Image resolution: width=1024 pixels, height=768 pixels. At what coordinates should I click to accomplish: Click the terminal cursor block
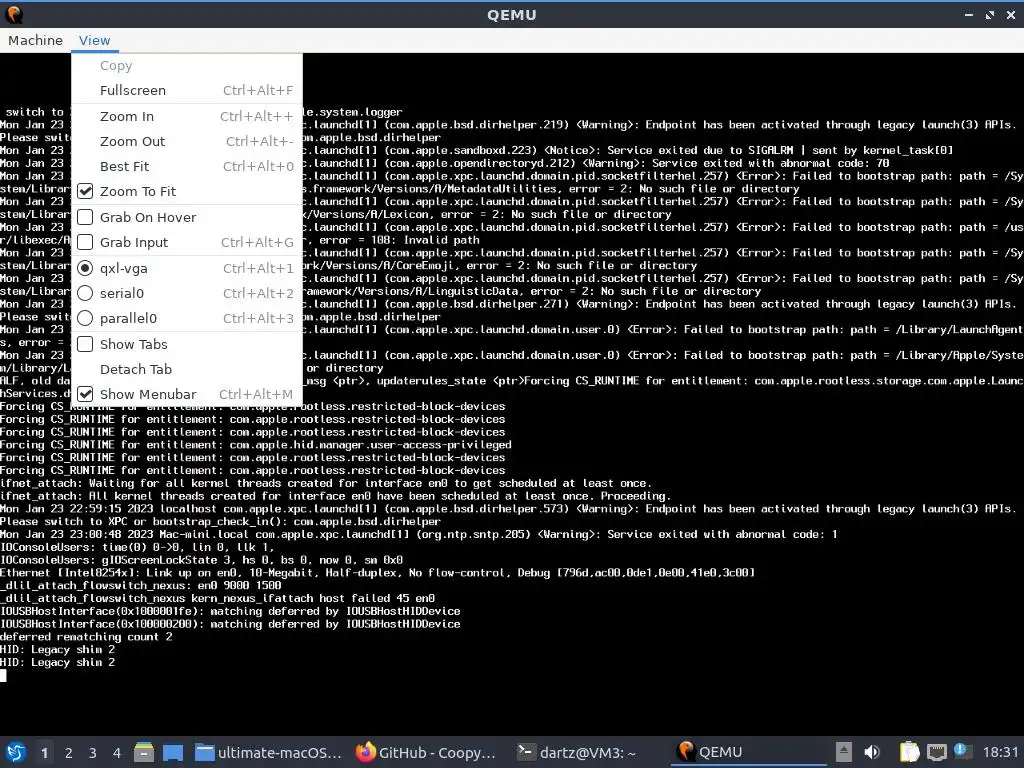3,675
